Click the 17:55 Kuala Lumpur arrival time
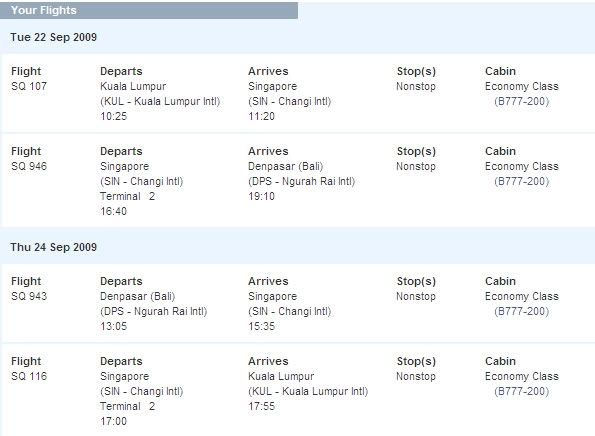Screen dimensions: 595x436 pos(261,406)
